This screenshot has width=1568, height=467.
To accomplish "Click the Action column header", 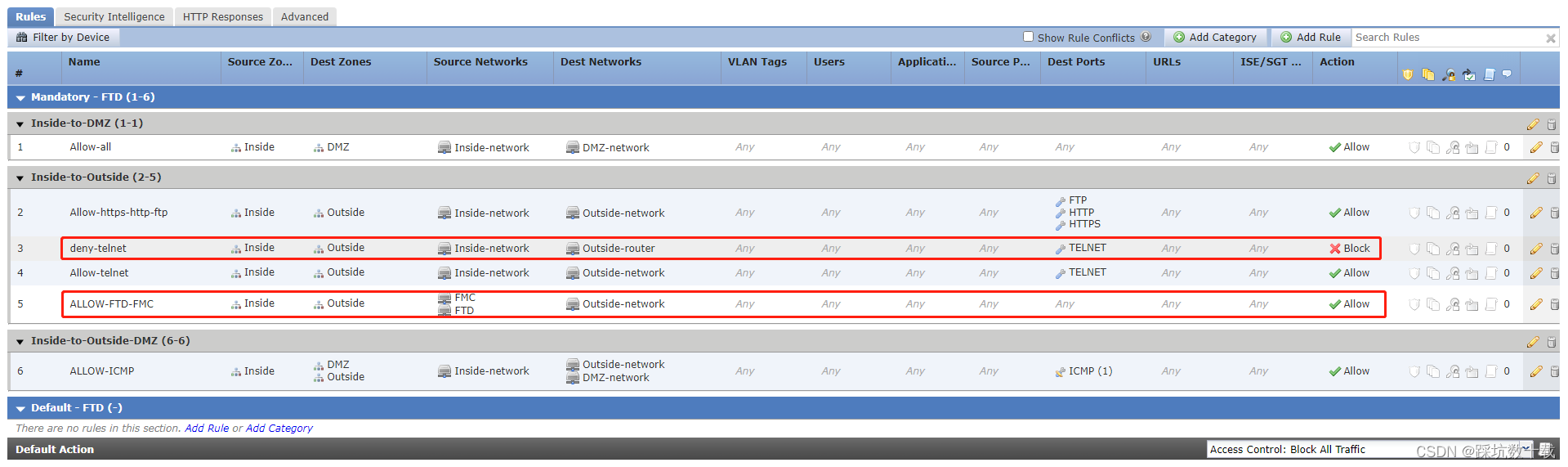I will [x=1337, y=62].
